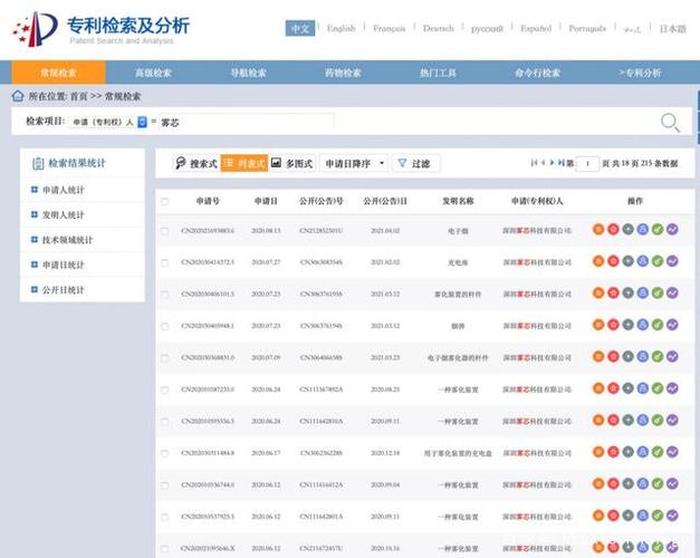Switch to 列表式 view
The image size is (700, 558).
click(244, 163)
